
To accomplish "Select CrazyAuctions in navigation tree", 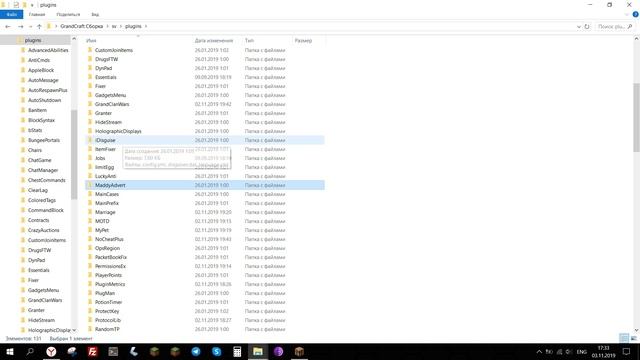I will pyautogui.click(x=44, y=230).
